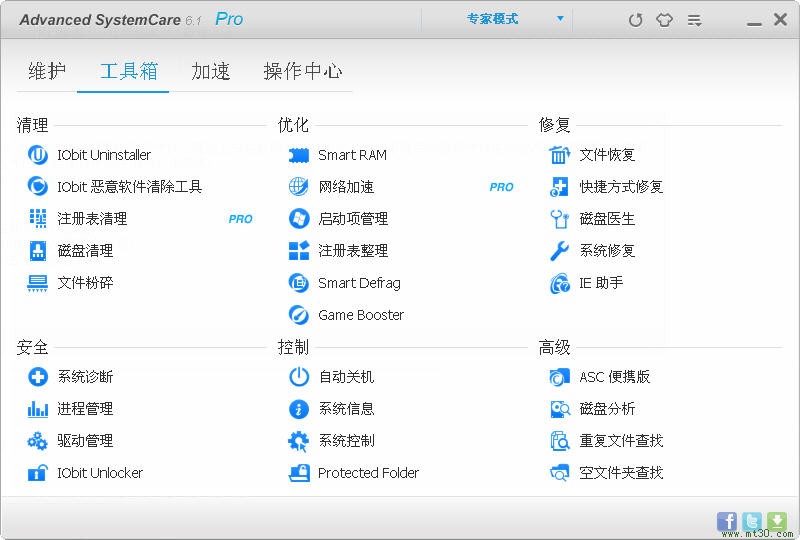Click the 快捷方式修复 text label
The image size is (800, 540).
click(621, 187)
